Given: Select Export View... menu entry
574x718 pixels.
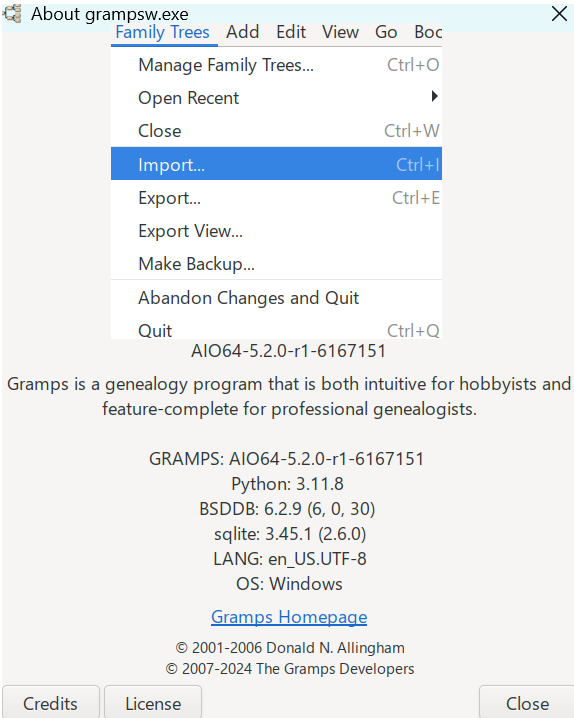Looking at the screenshot, I should tap(276, 231).
